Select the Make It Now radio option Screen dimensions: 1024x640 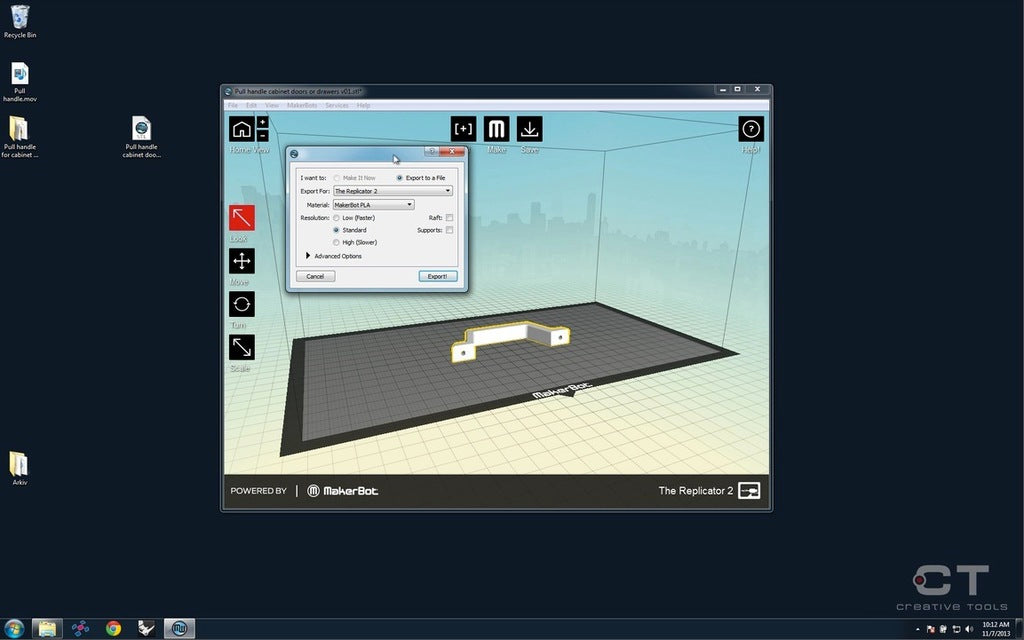(354, 178)
